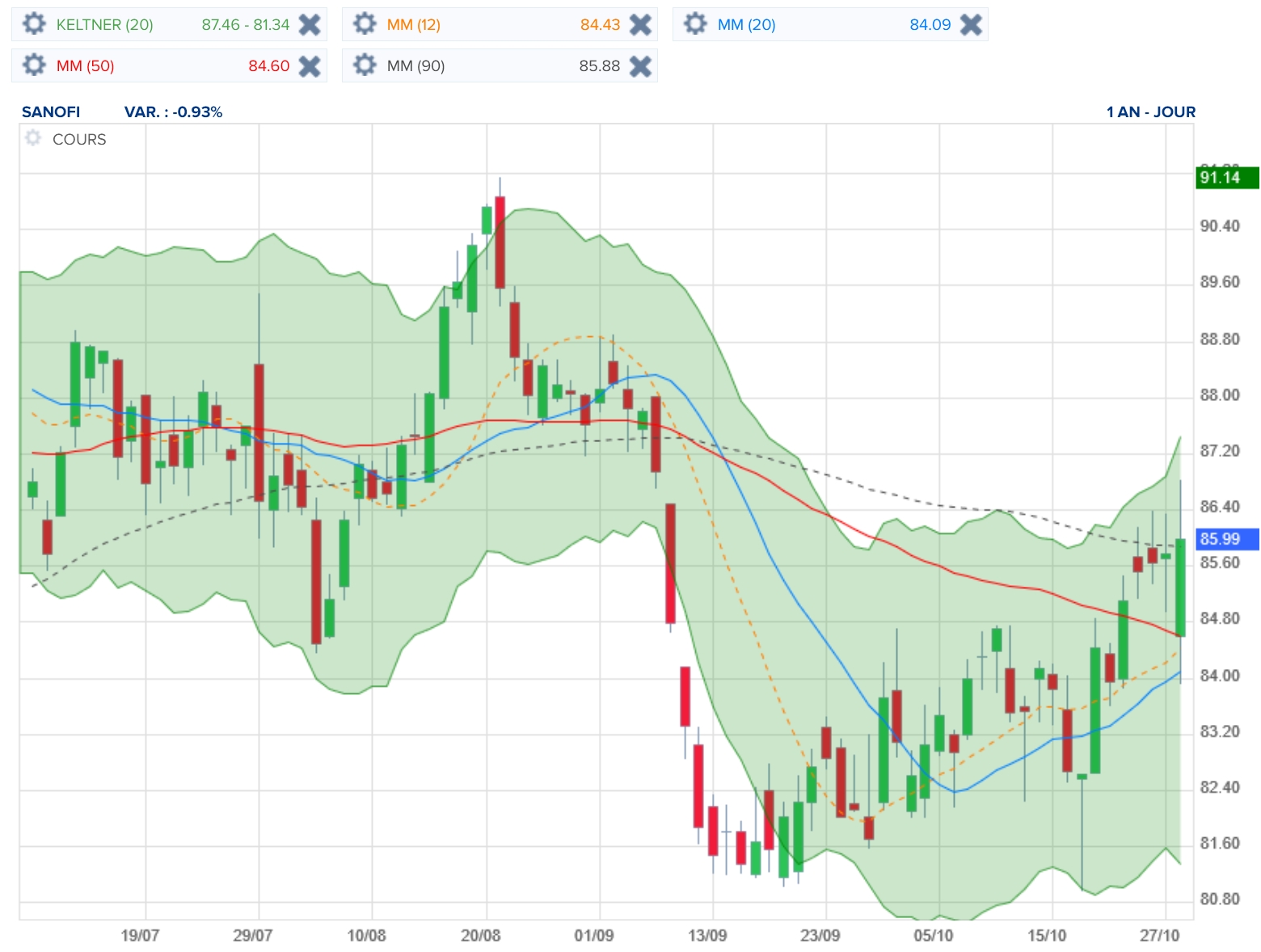Open settings gear for MM (50)
This screenshot has height=952, width=1261.
coord(34,65)
